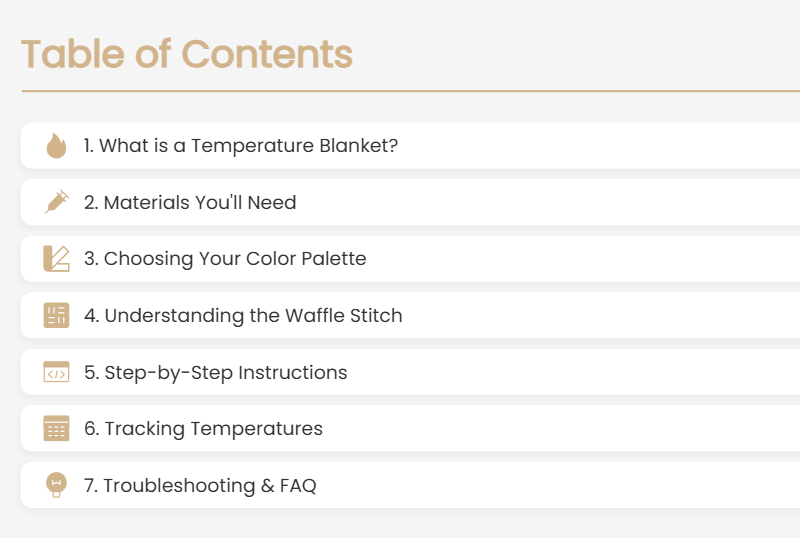Image resolution: width=800 pixels, height=538 pixels.
Task: Click the code window icon for Instructions
Action: (56, 372)
